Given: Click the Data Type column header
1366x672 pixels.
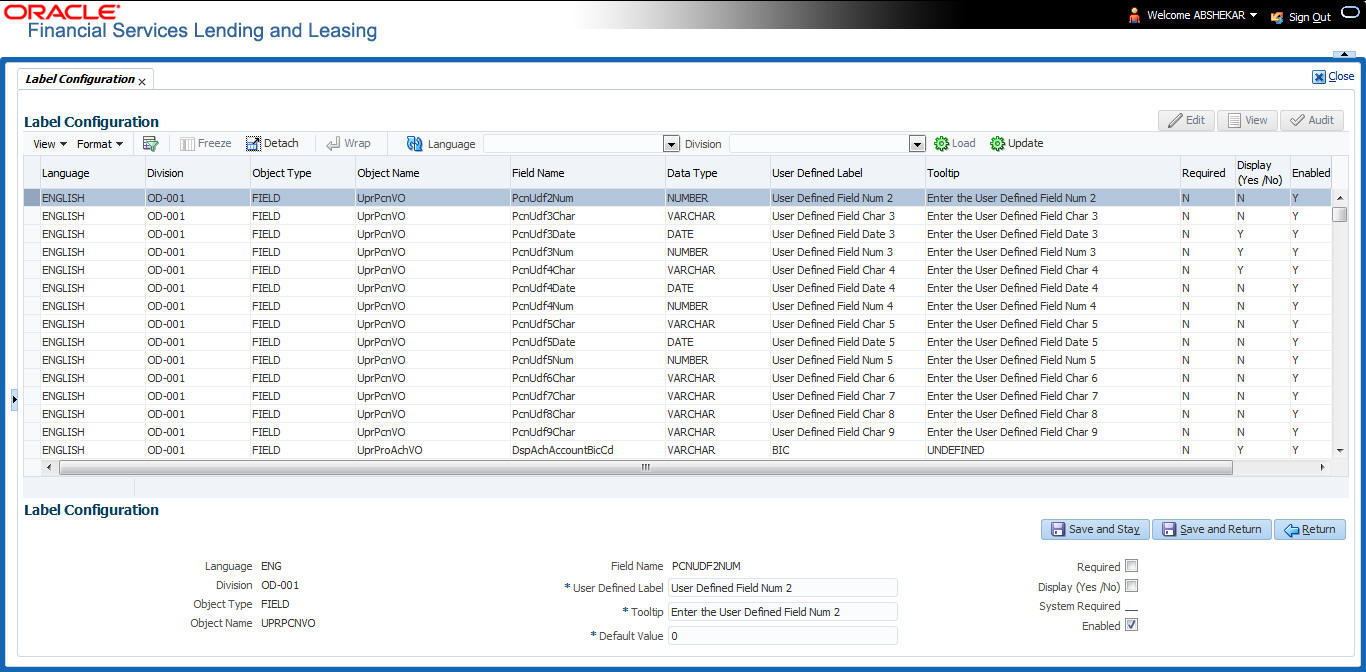Looking at the screenshot, I should 717,173.
